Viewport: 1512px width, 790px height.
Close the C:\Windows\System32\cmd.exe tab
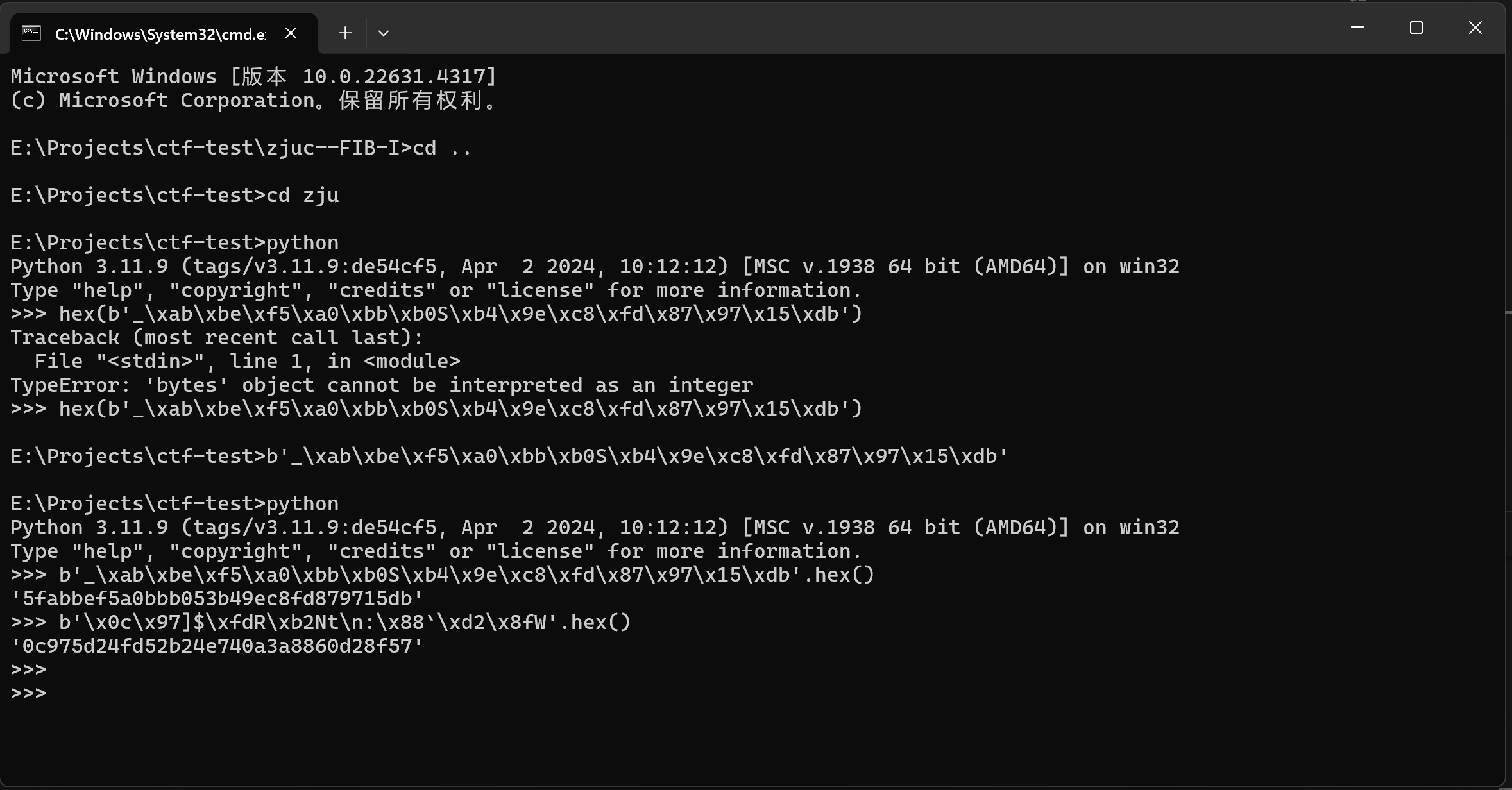click(x=291, y=33)
